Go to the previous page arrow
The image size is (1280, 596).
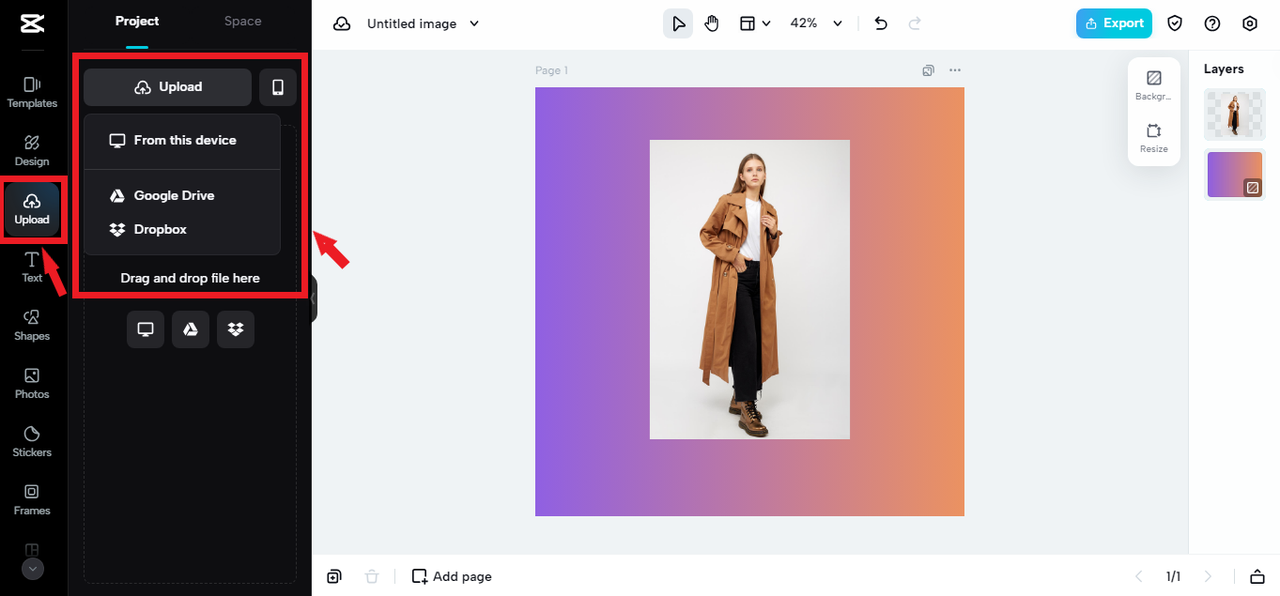coord(1138,577)
